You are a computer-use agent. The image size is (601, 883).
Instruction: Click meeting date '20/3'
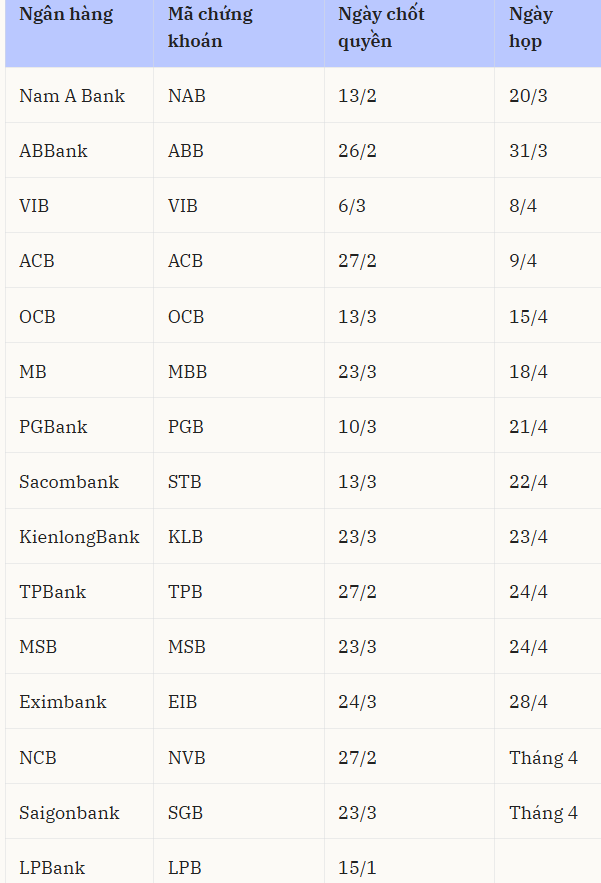(x=528, y=96)
